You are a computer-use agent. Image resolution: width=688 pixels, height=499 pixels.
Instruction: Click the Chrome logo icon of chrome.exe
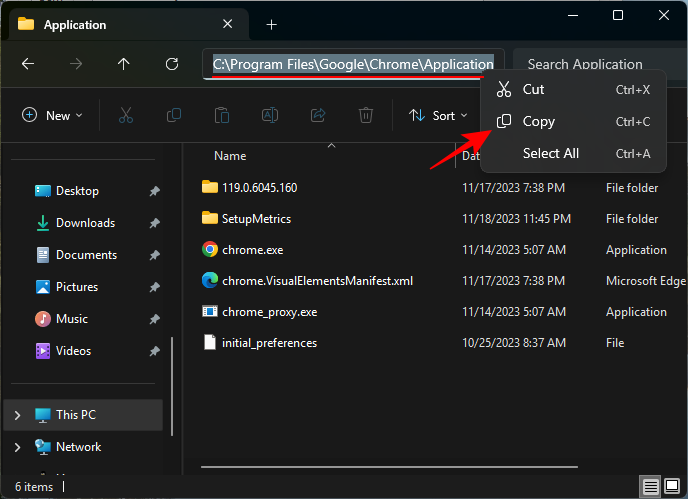pyautogui.click(x=210, y=249)
